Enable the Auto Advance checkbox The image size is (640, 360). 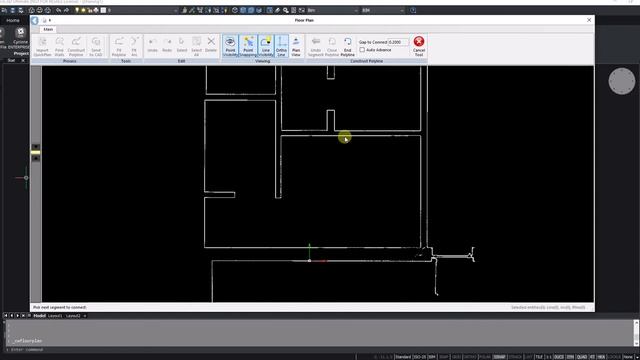pos(362,50)
